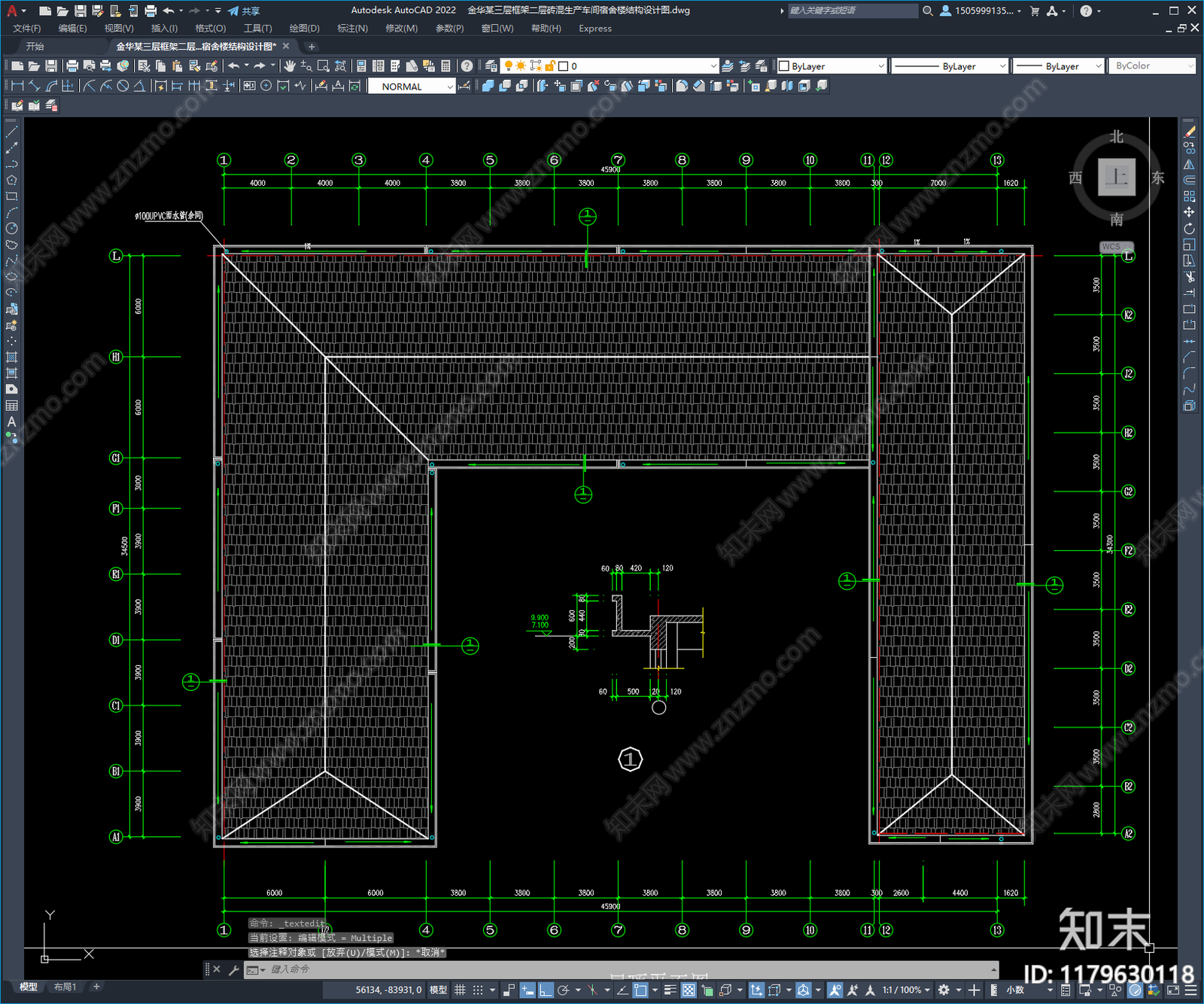This screenshot has height=1004, width=1204.
Task: Click the 模型 model space button in status bar
Action: pyautogui.click(x=438, y=990)
